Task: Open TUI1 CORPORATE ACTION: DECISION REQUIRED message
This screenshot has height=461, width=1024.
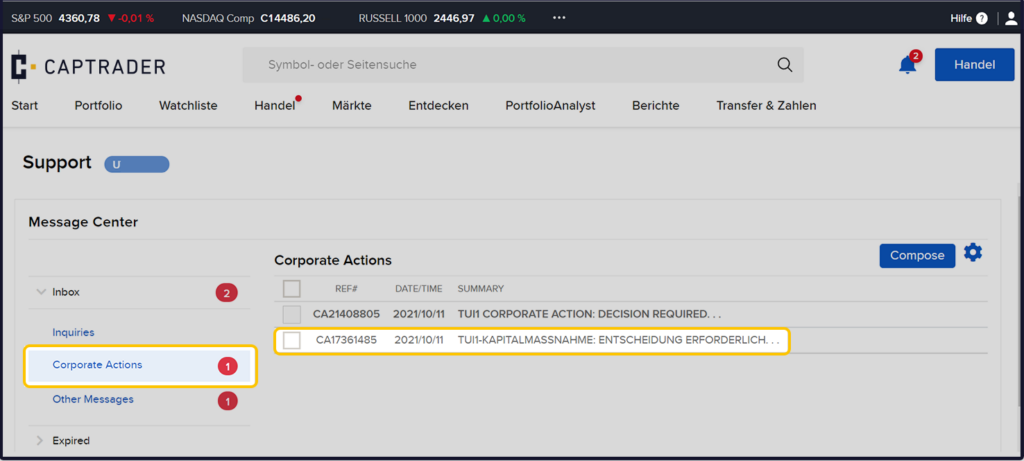Action: tap(589, 314)
